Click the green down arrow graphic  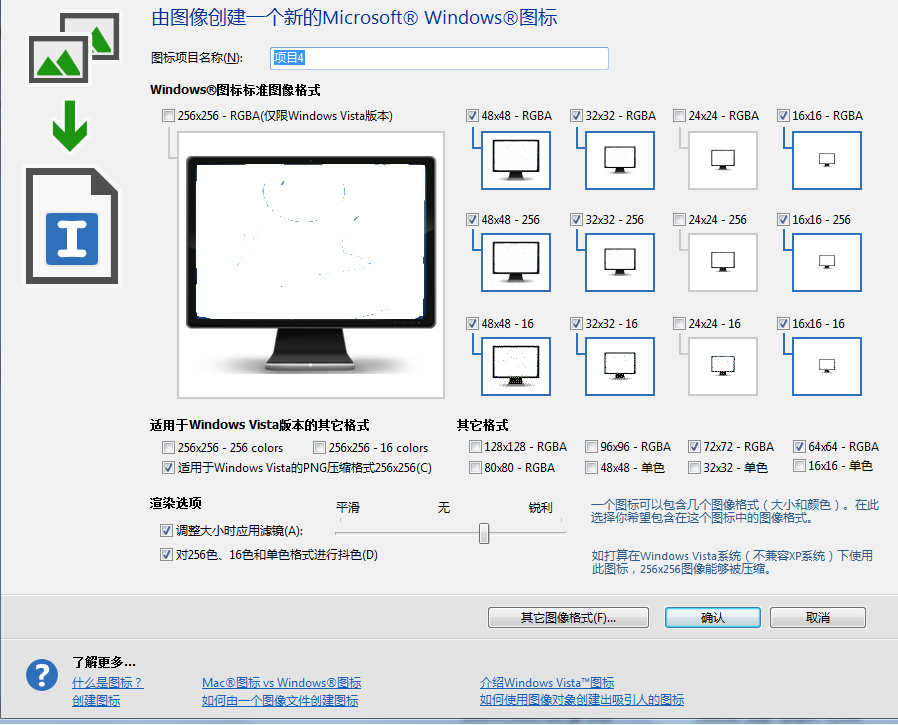[x=70, y=126]
